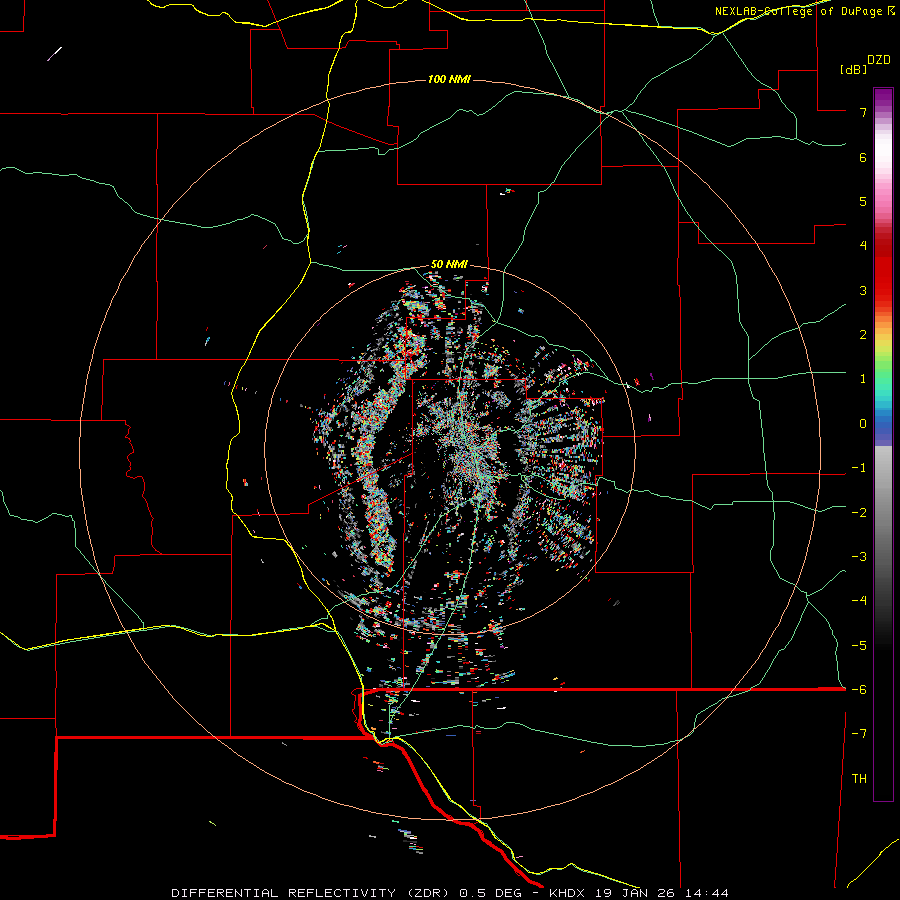Click the purple top of the color bar
Image resolution: width=900 pixels, height=900 pixels.
coord(883,98)
